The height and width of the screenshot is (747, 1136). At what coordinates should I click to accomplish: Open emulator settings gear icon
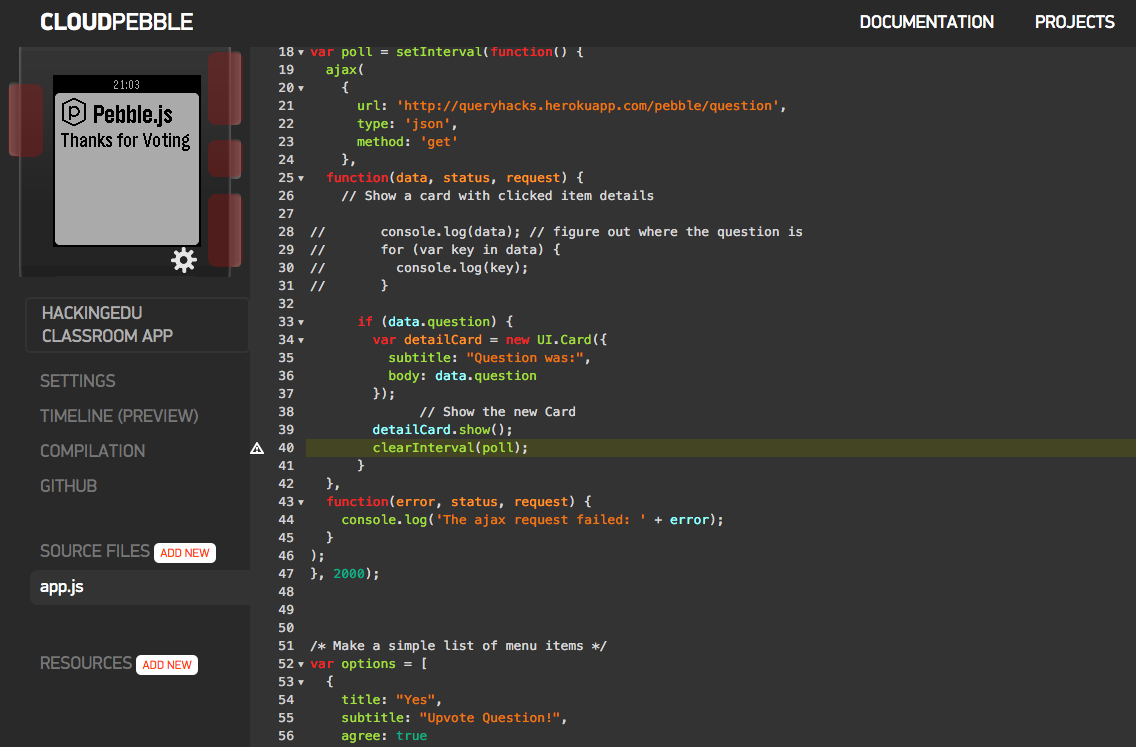click(184, 260)
